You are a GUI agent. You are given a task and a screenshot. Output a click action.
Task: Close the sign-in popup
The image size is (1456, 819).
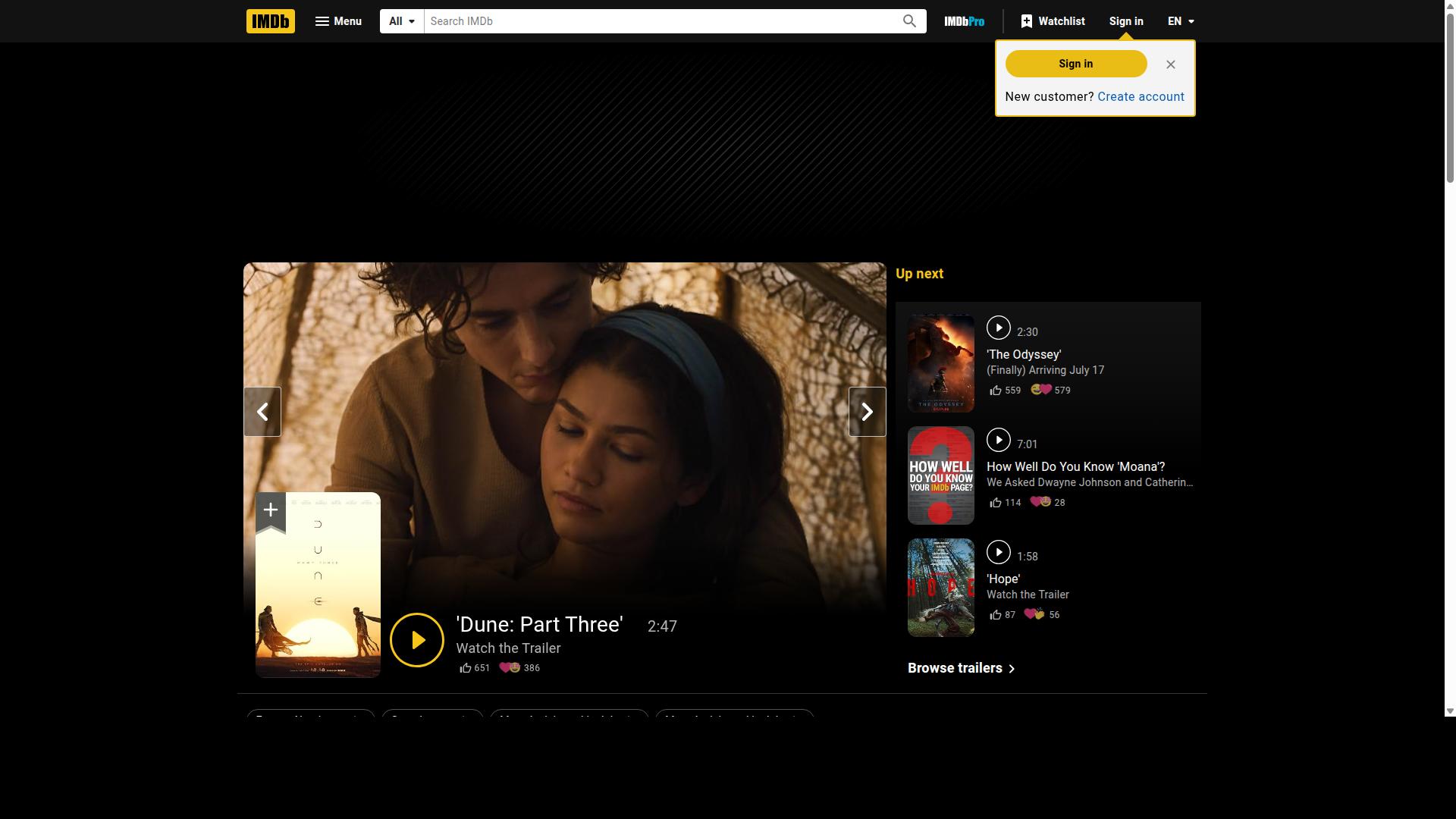[1170, 64]
